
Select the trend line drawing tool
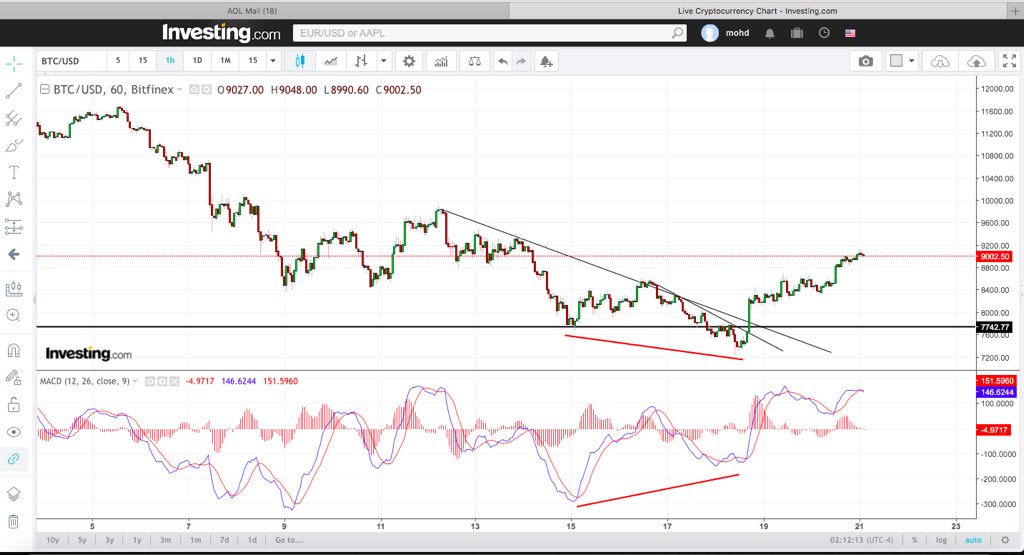[x=14, y=91]
